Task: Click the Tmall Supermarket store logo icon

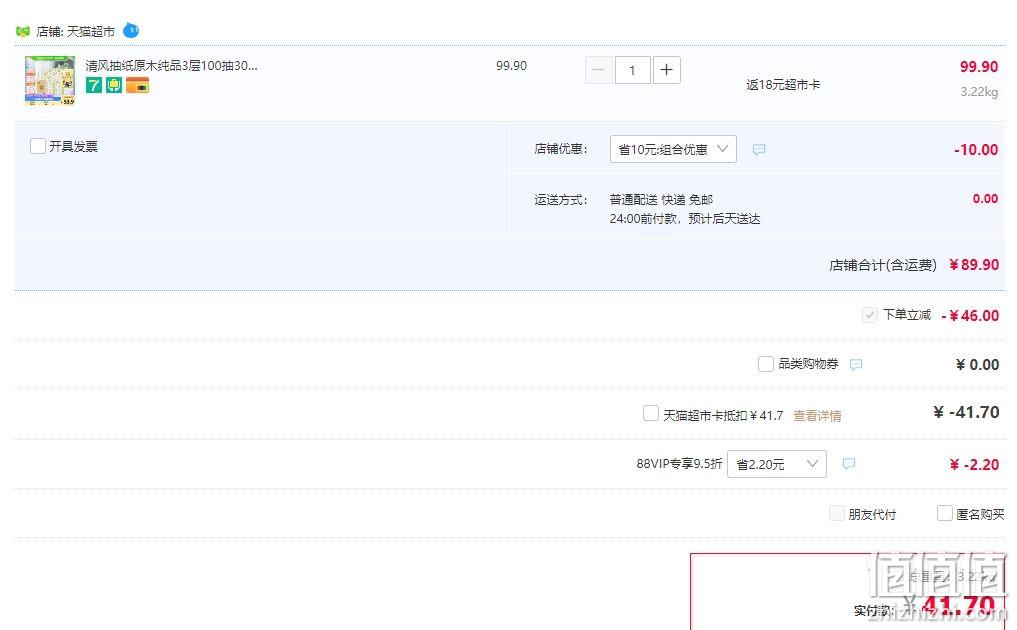Action: pos(23,31)
